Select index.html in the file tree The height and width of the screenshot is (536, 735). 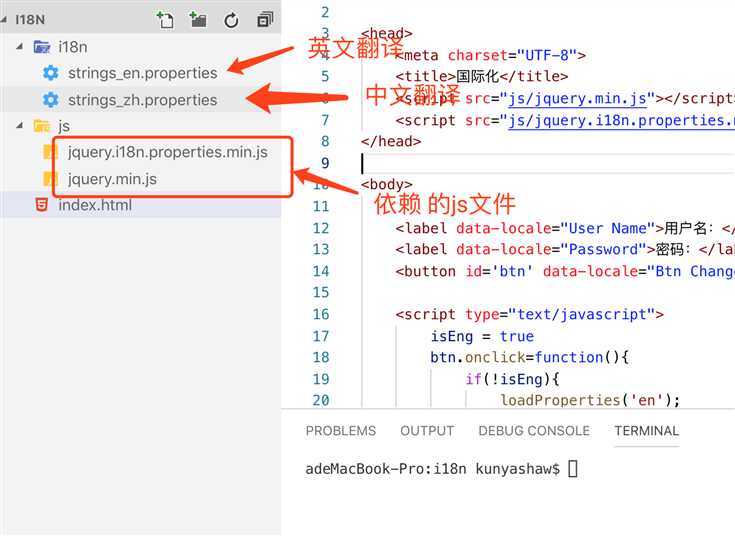pos(95,205)
